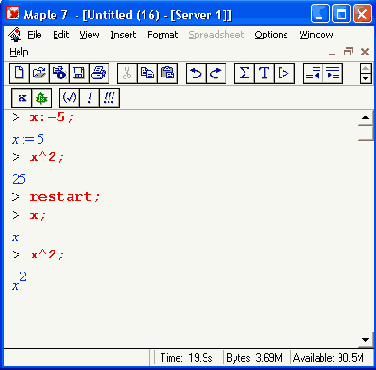Expand toolbar with the down stepper arrow
Viewport: 376px width, 370px height.
(366, 78)
